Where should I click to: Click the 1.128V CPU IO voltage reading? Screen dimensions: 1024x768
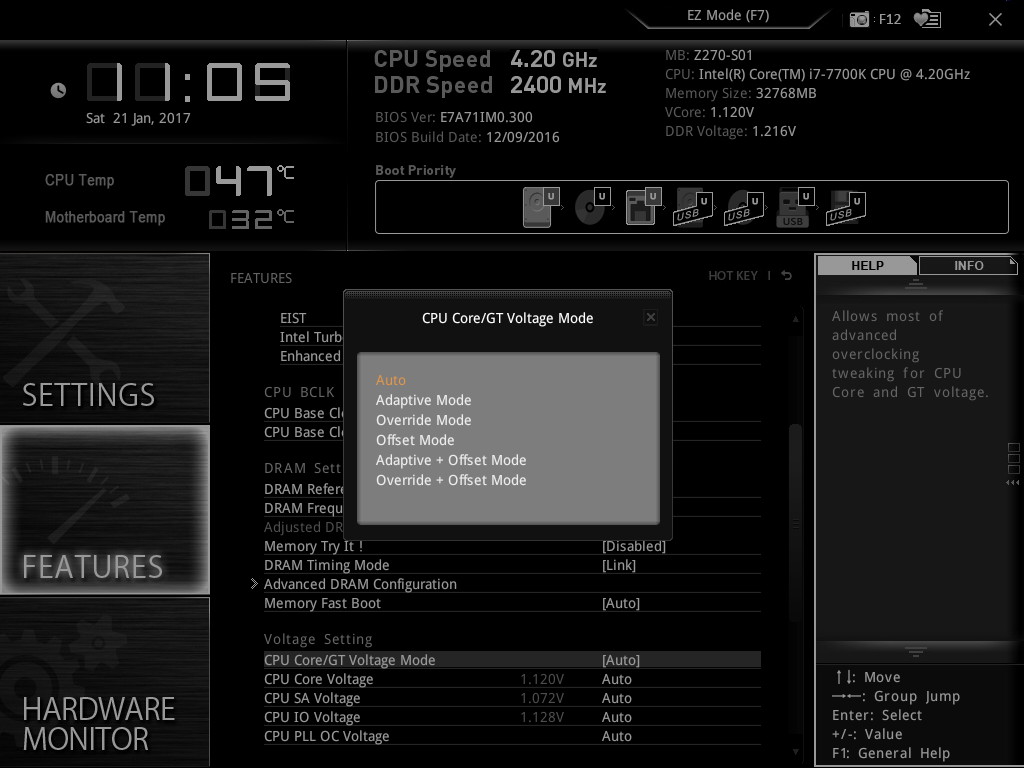pos(541,717)
